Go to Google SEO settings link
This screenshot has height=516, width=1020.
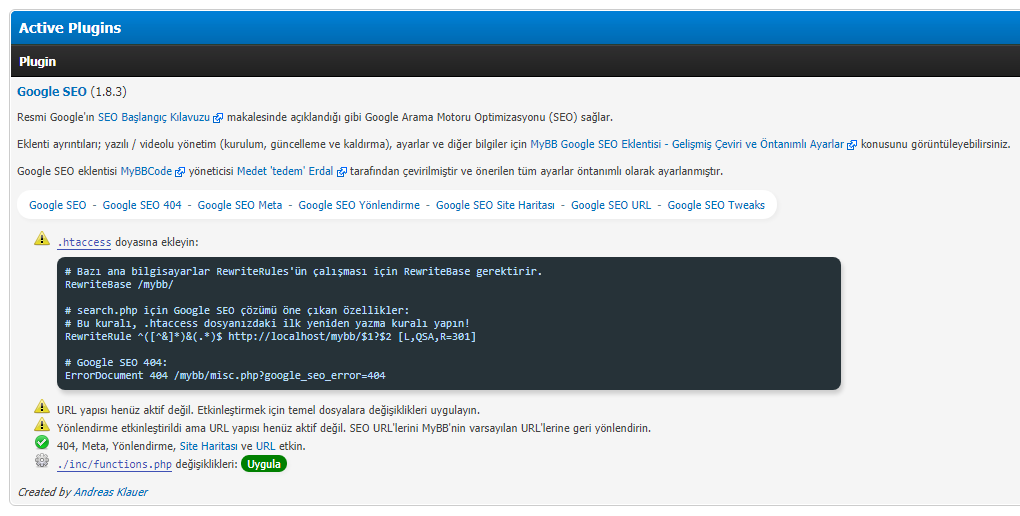(x=57, y=205)
